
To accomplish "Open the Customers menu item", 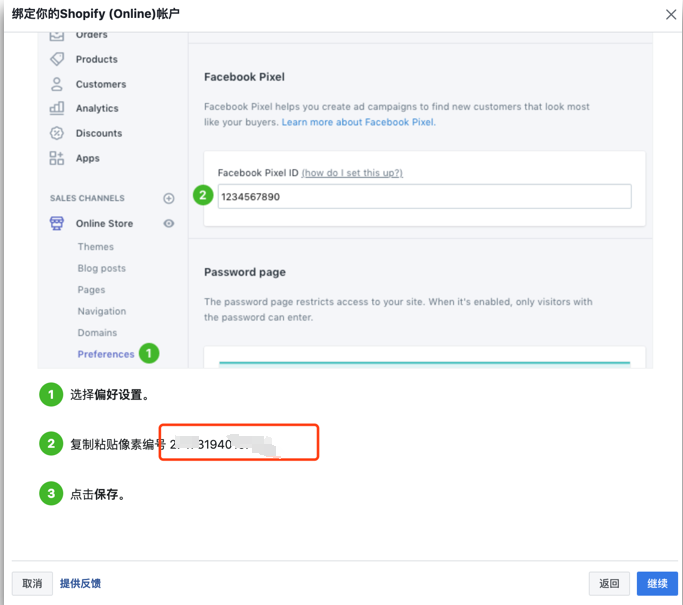I will click(101, 84).
